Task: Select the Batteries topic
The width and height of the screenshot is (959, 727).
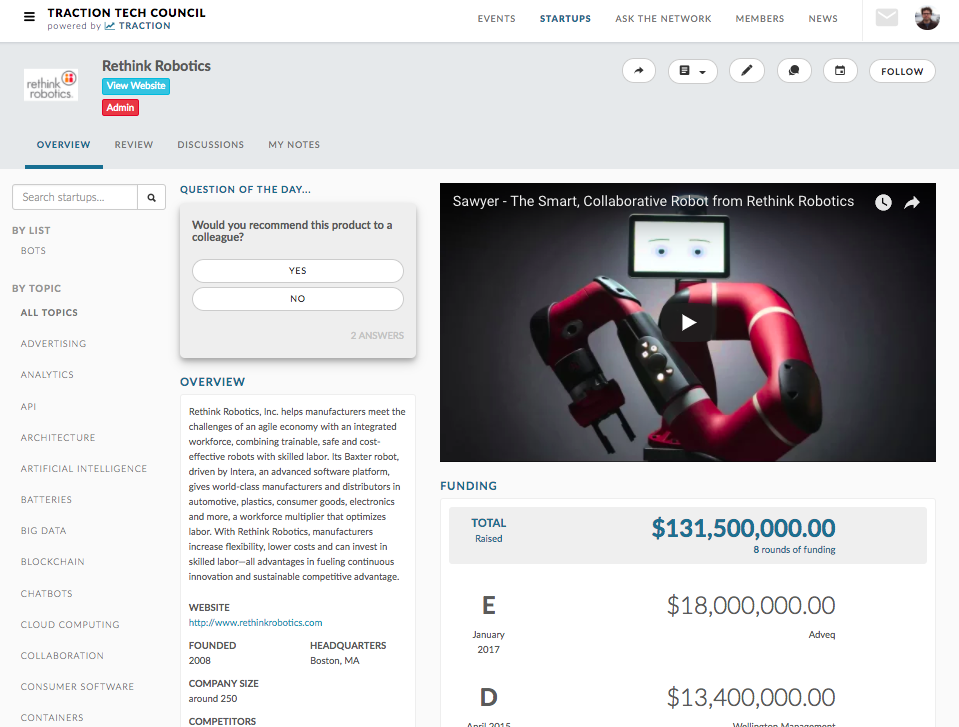Action: click(x=46, y=500)
